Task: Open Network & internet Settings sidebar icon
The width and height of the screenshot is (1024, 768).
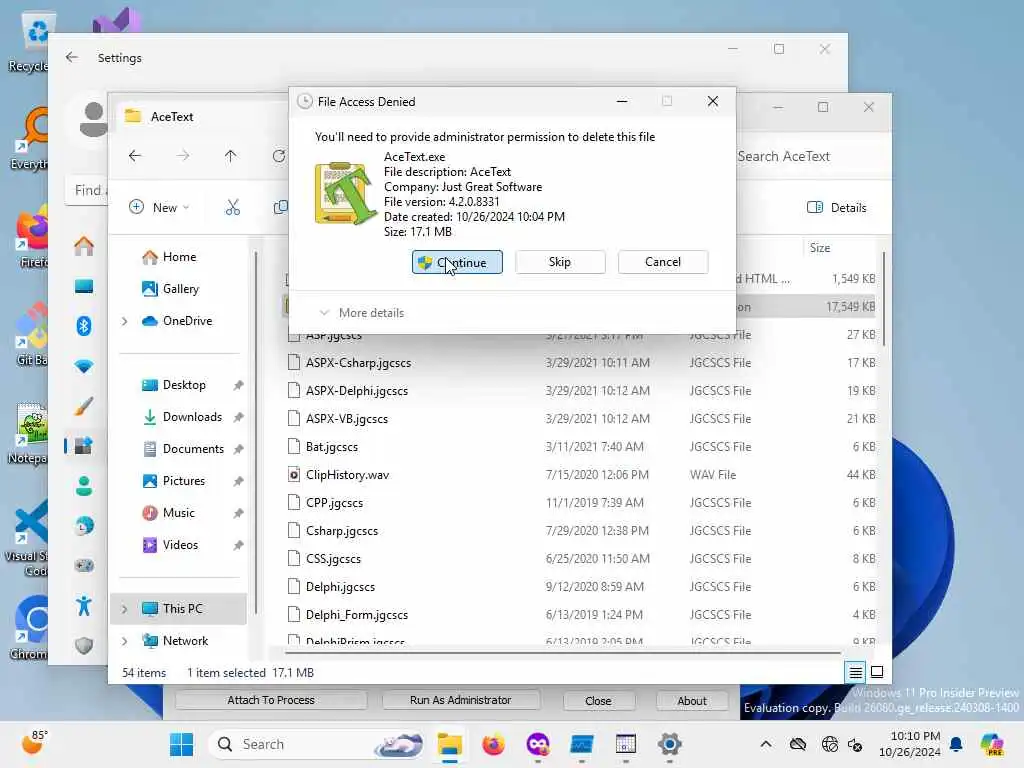Action: pos(84,366)
